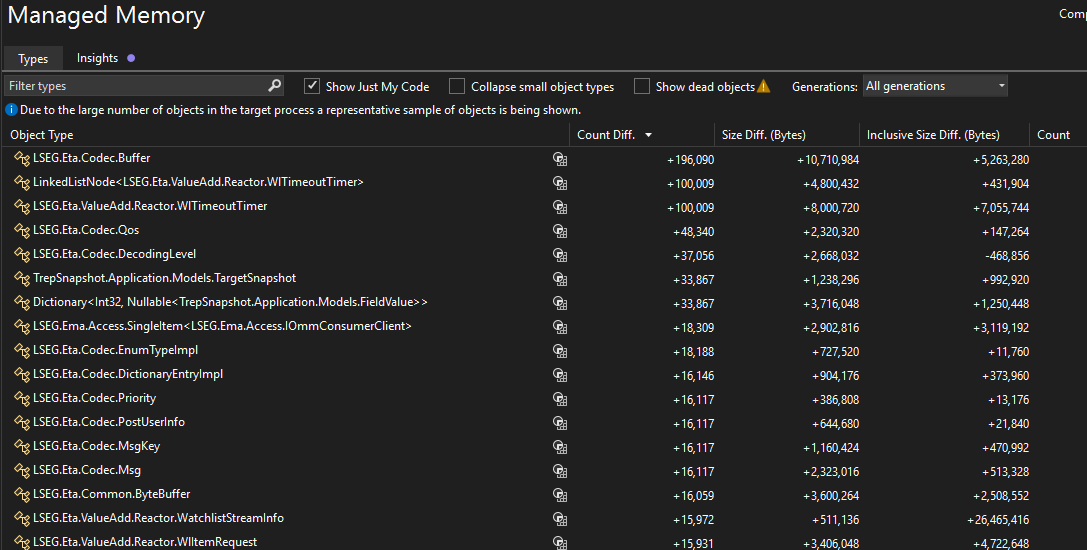
Task: Open instances icon for Dictionary Int32 Nullable row
Action: click(x=560, y=303)
